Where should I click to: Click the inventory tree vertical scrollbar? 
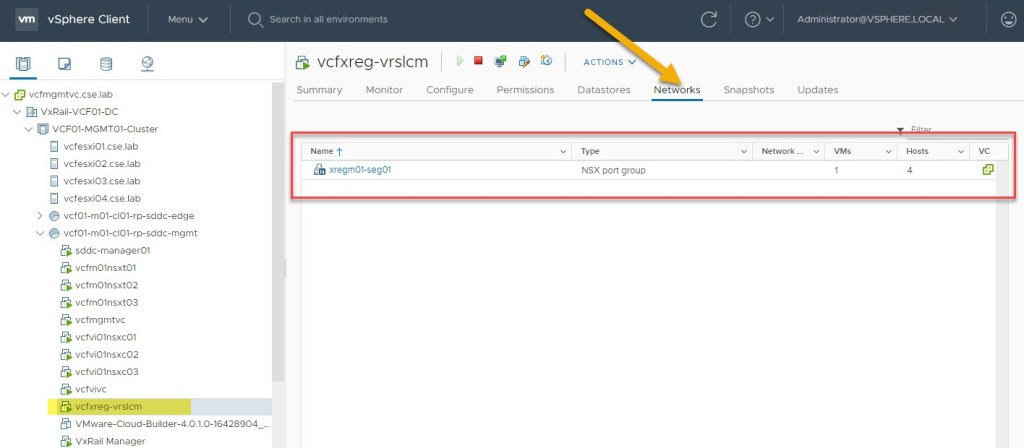coord(278,232)
